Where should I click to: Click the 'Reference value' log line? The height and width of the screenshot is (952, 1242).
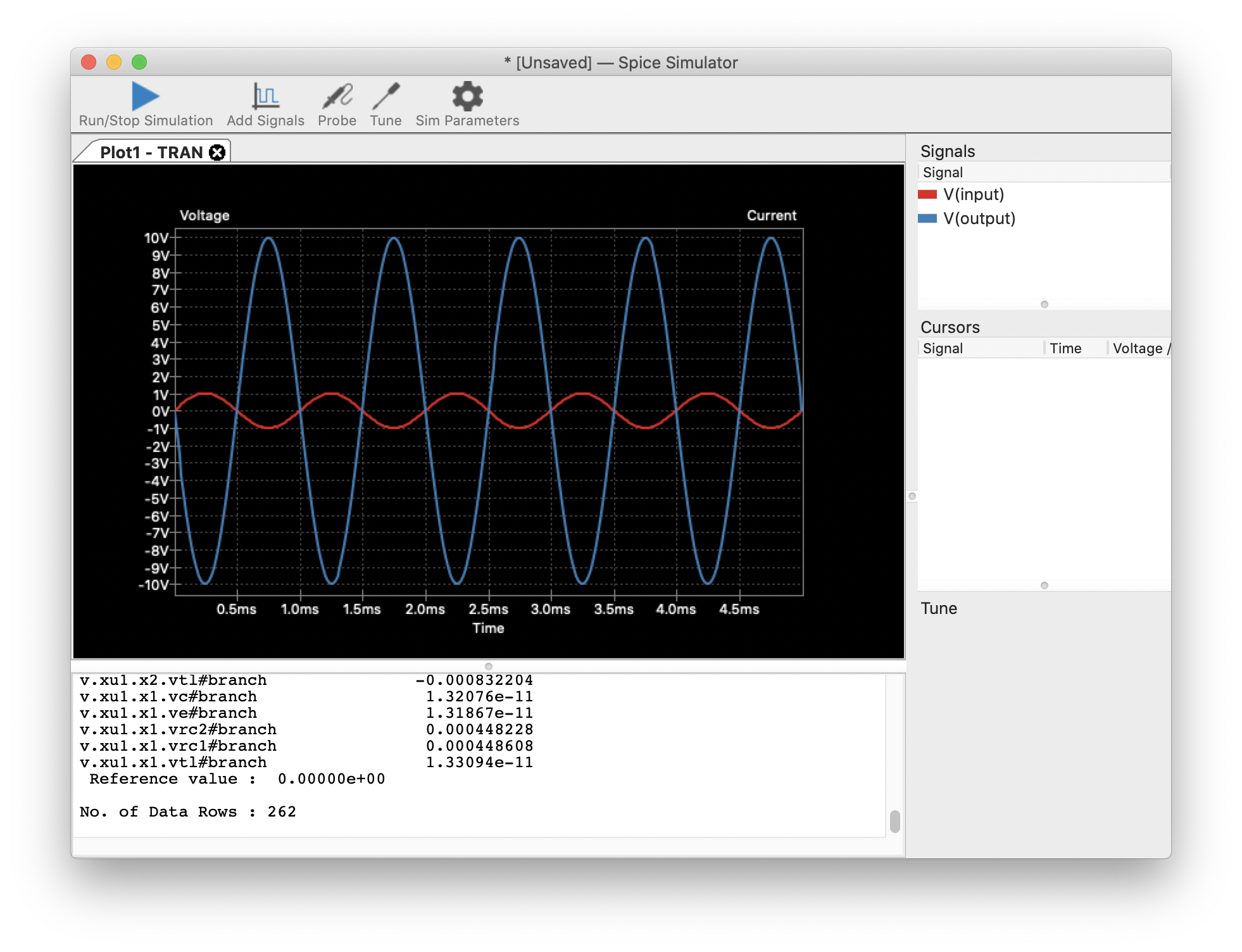point(237,779)
